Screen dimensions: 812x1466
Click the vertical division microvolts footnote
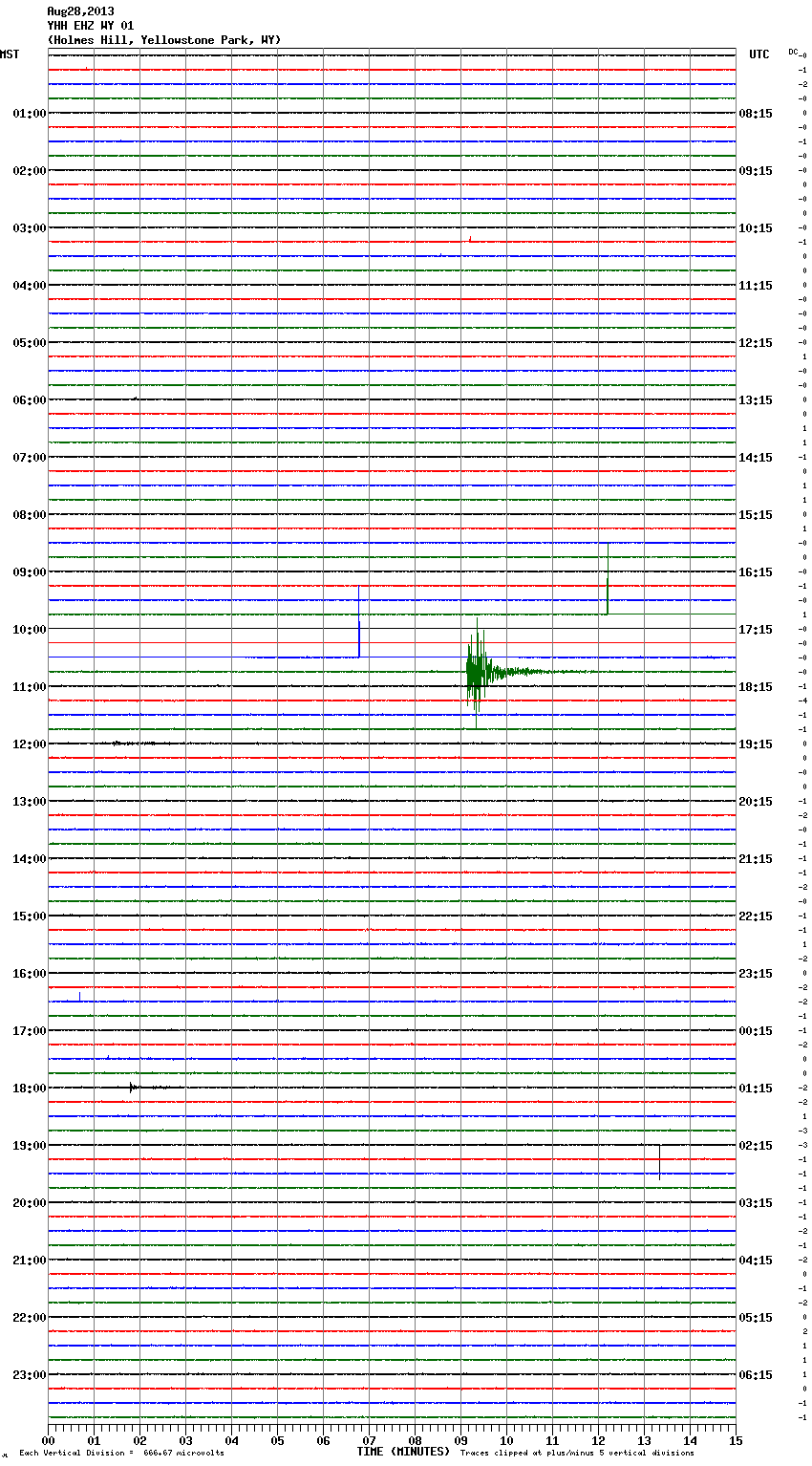pos(121,1454)
